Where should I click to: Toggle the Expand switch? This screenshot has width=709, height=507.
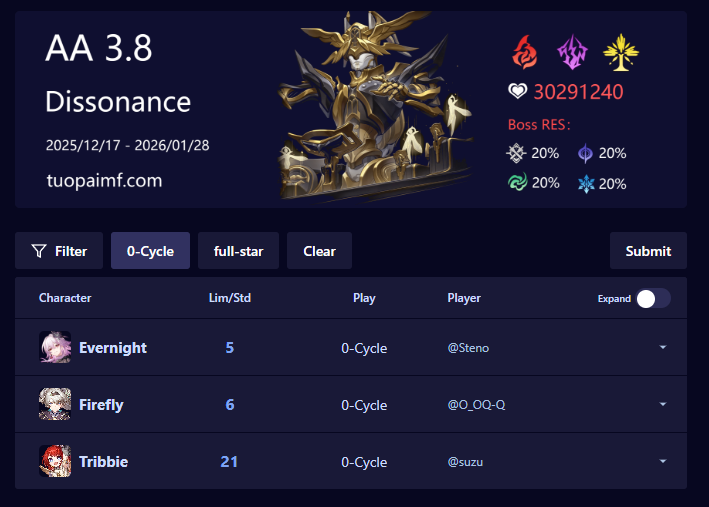pos(653,299)
